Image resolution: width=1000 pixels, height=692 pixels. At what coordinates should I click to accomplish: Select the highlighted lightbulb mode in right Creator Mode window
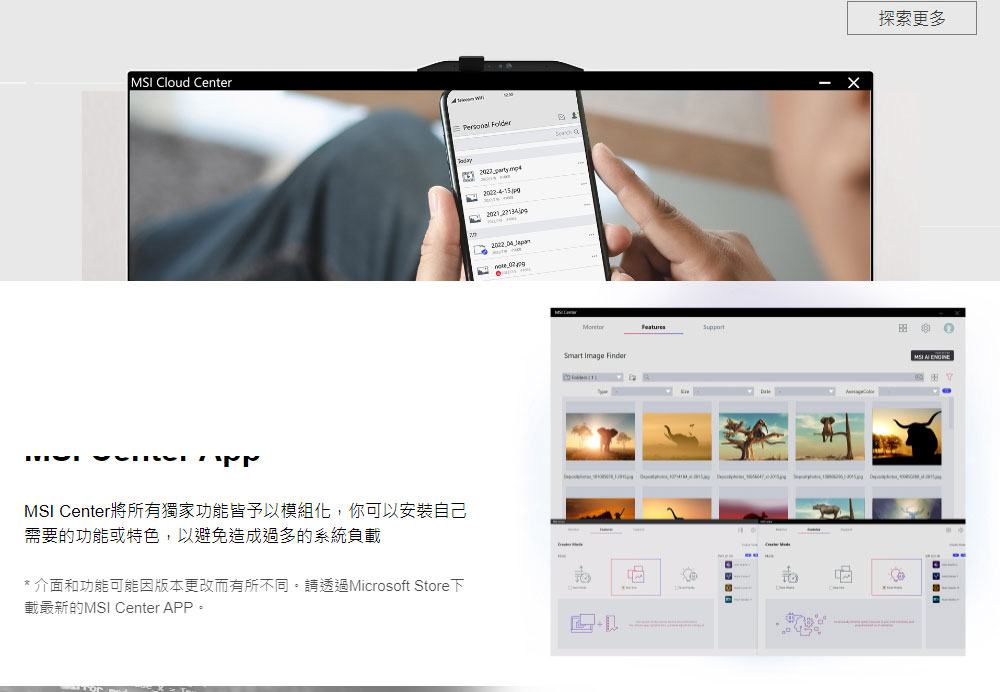point(896,577)
